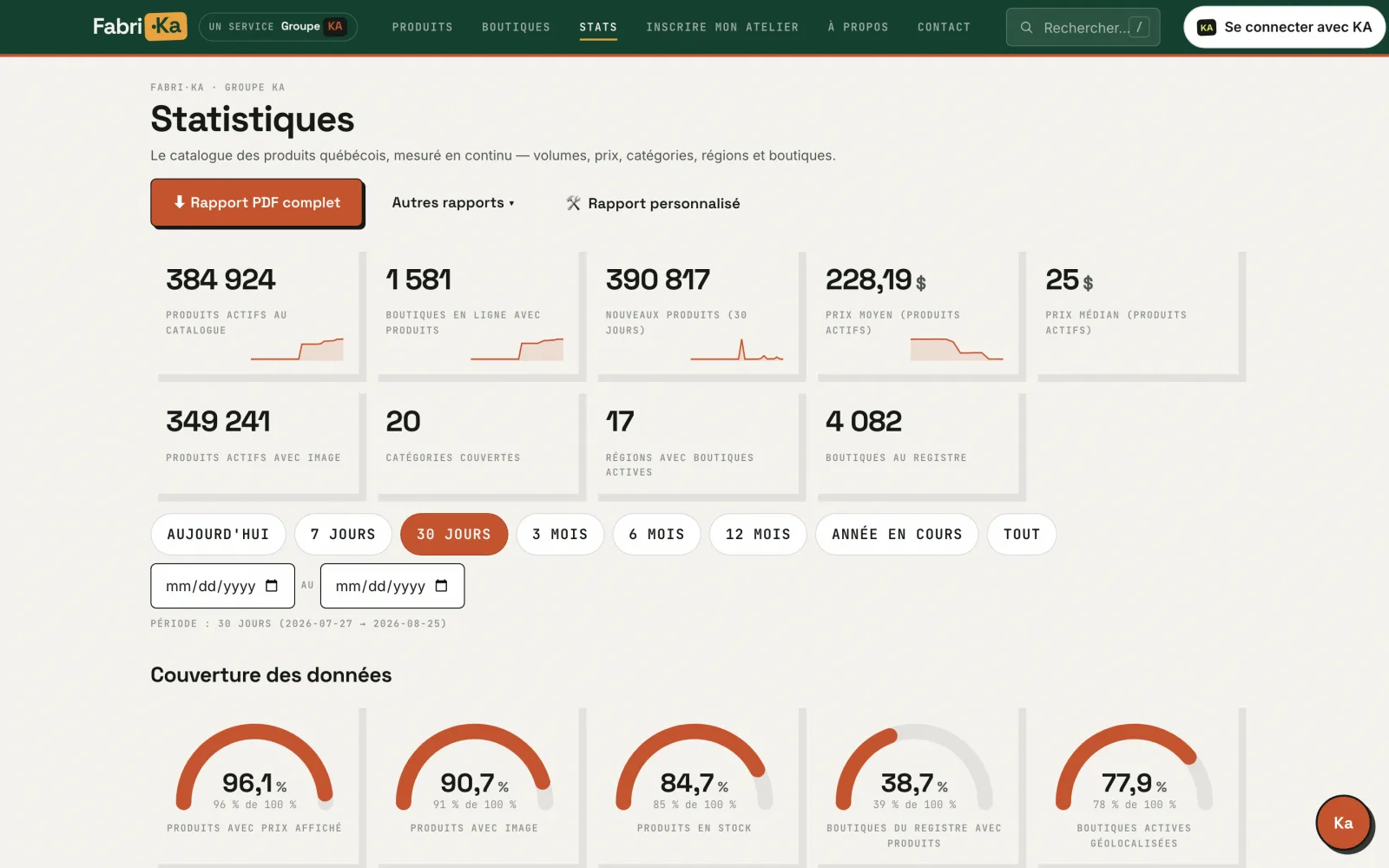Select the 7 jours period

pos(343,534)
